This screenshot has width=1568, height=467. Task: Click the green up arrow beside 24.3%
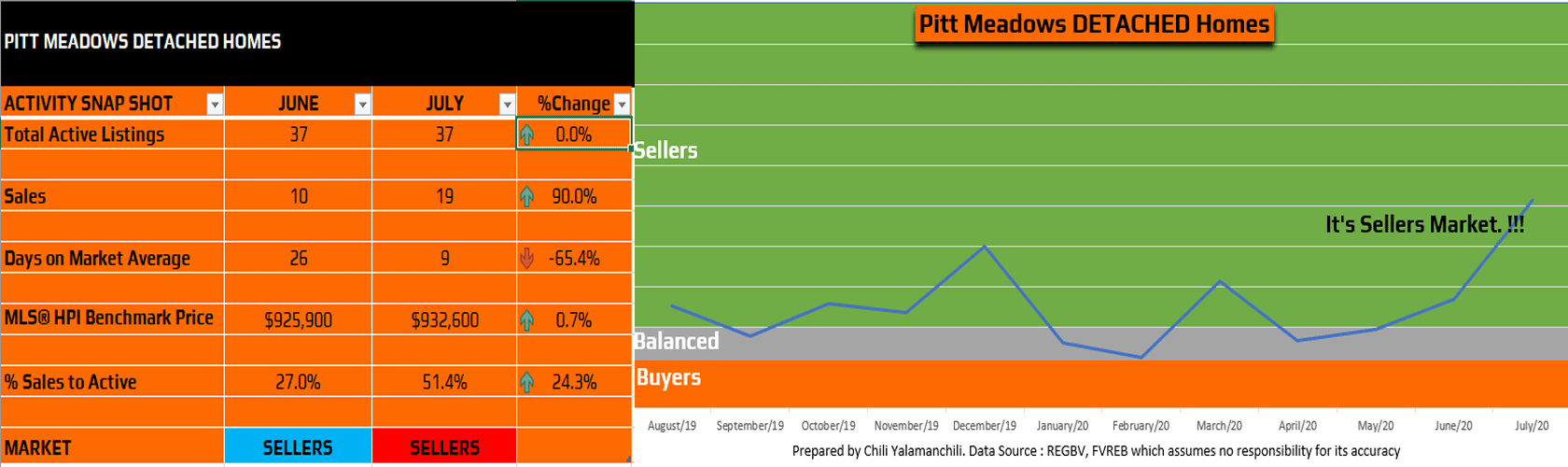[x=527, y=382]
